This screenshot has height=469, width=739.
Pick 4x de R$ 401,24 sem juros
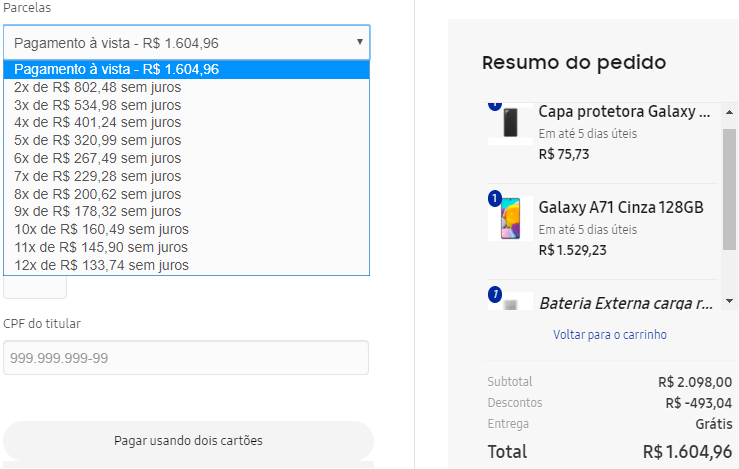97,122
